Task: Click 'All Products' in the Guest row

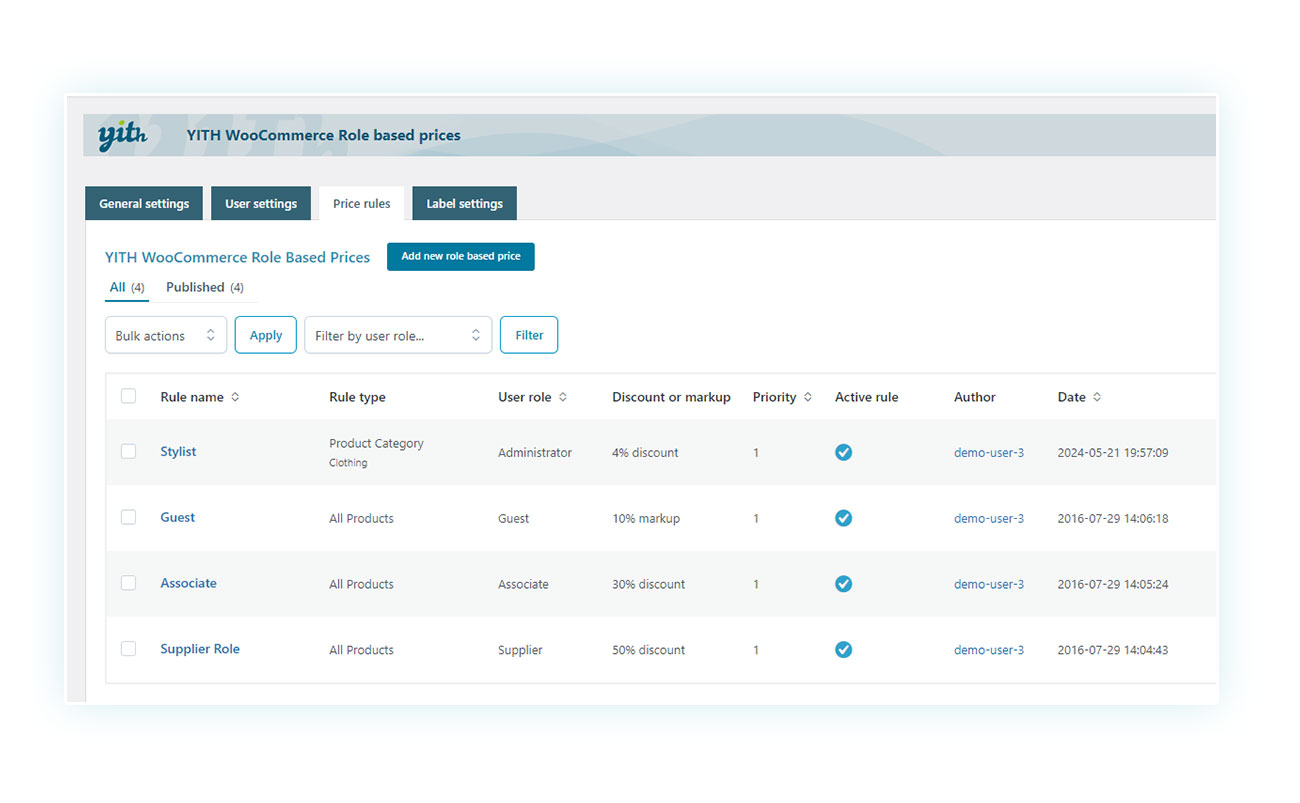Action: click(361, 518)
